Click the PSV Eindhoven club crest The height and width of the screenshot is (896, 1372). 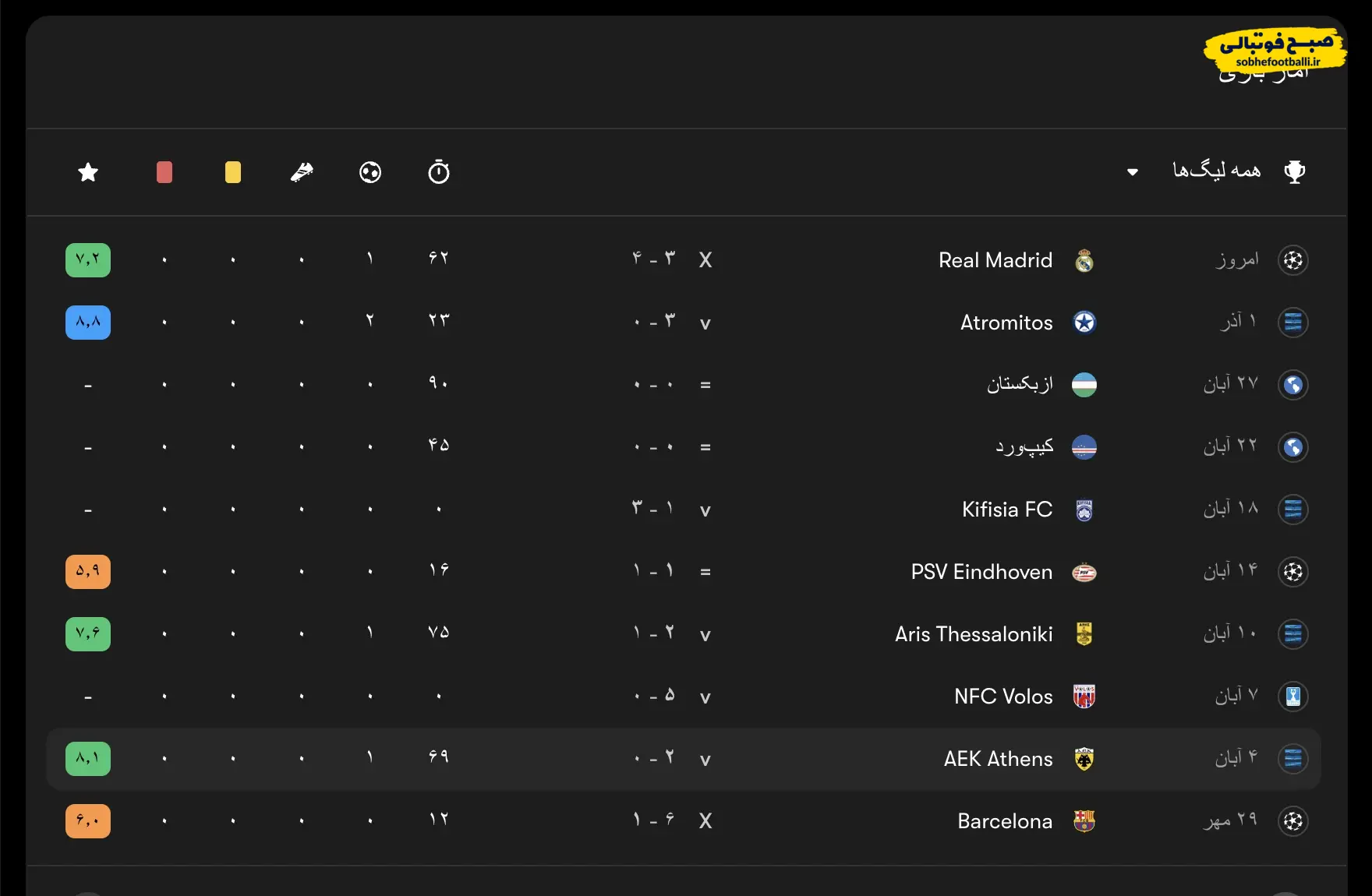coord(1084,573)
